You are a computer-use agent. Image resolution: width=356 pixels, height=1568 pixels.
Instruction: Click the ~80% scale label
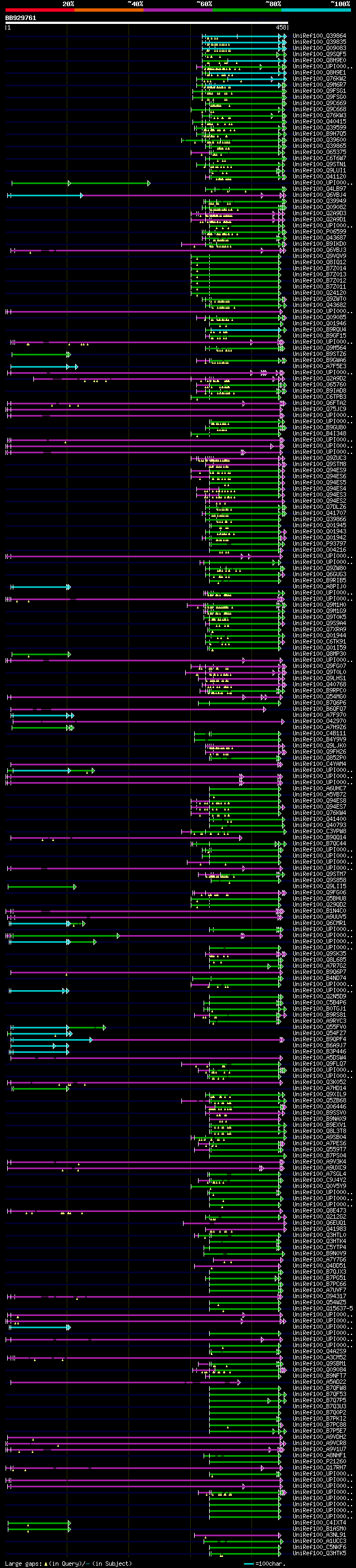click(273, 4)
